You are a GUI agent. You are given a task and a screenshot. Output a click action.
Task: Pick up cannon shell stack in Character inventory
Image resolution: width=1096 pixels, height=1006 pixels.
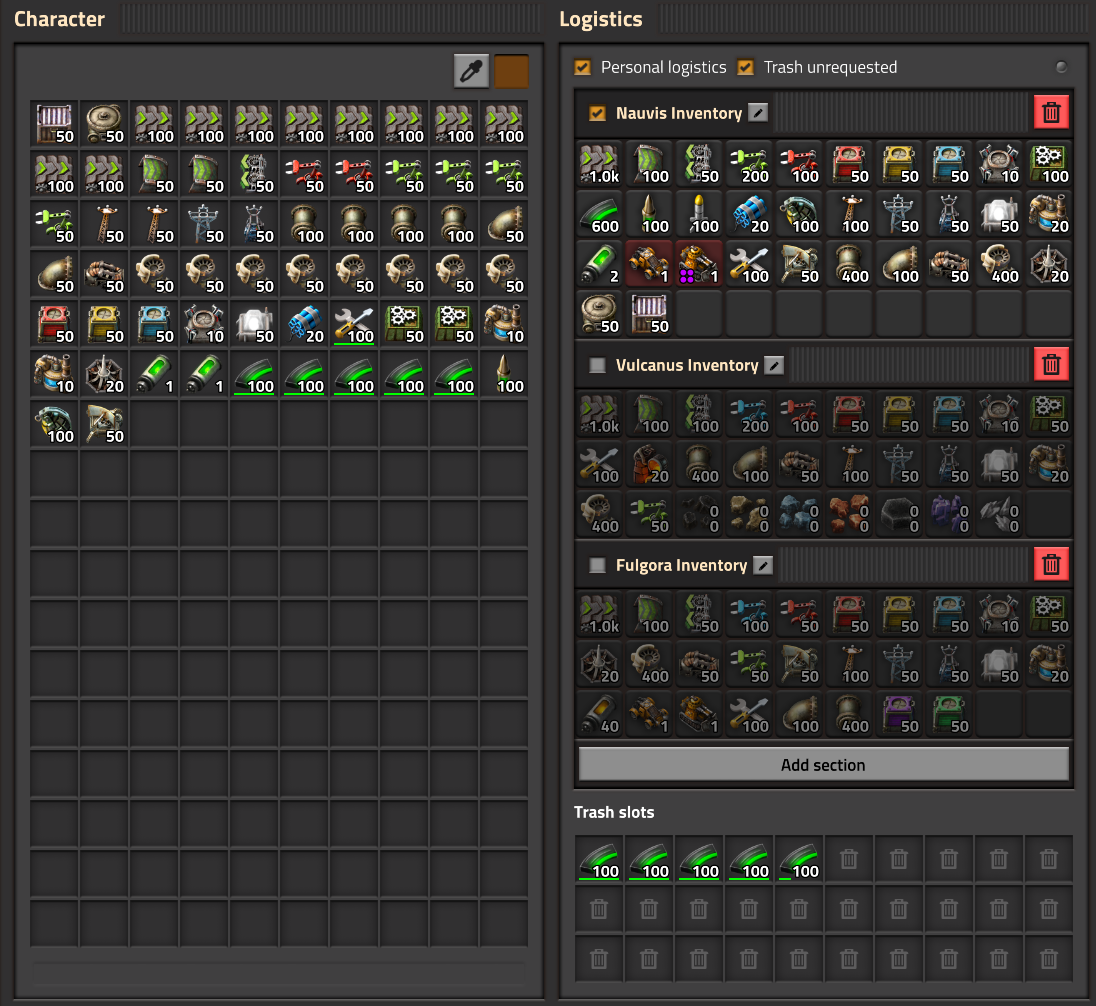(504, 375)
